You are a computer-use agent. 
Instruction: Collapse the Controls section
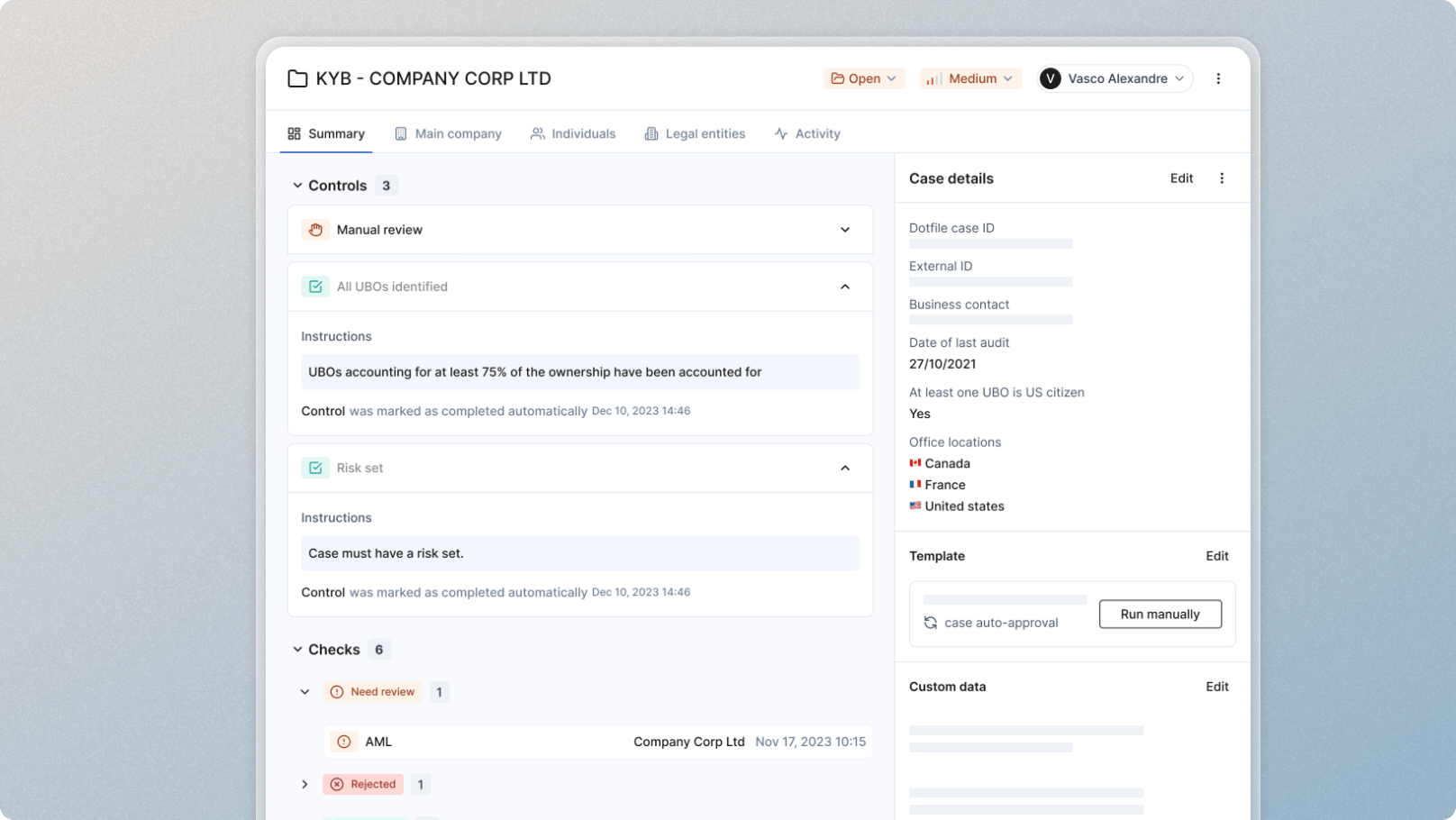click(297, 186)
